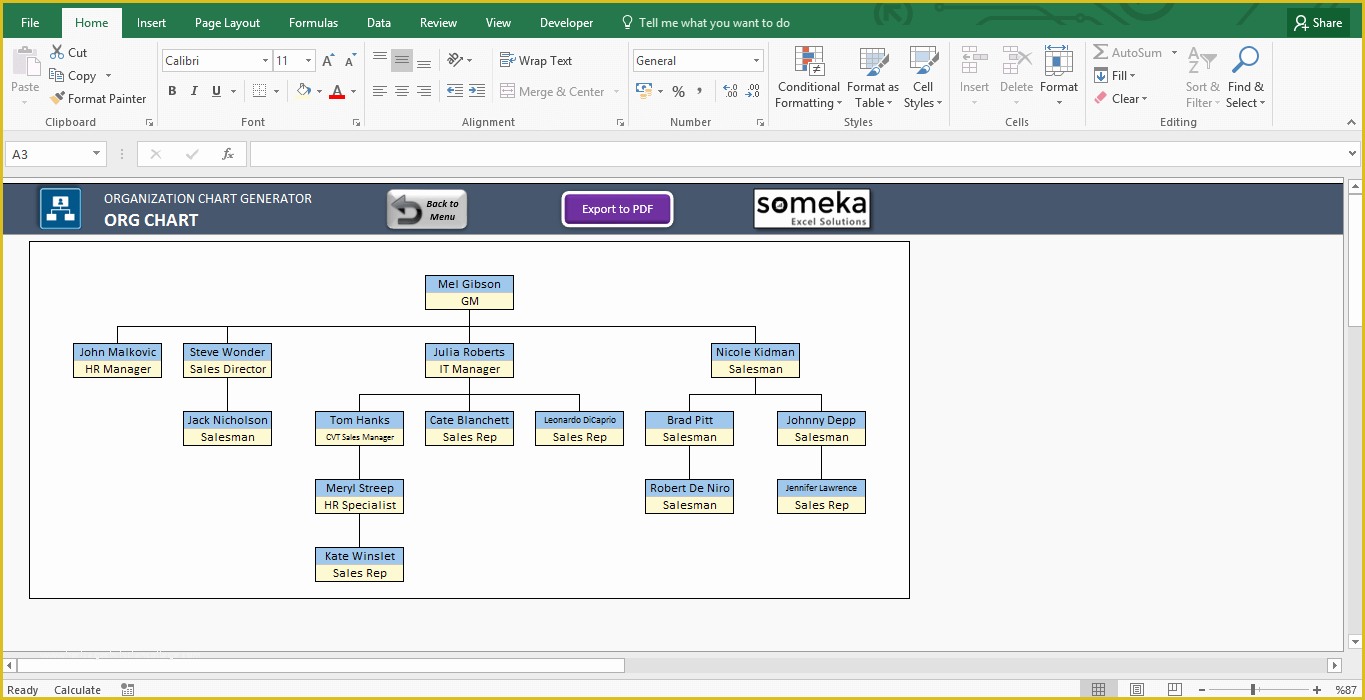Open the Clear eraser menu
Screen dimensions: 1365x700
click(1121, 99)
